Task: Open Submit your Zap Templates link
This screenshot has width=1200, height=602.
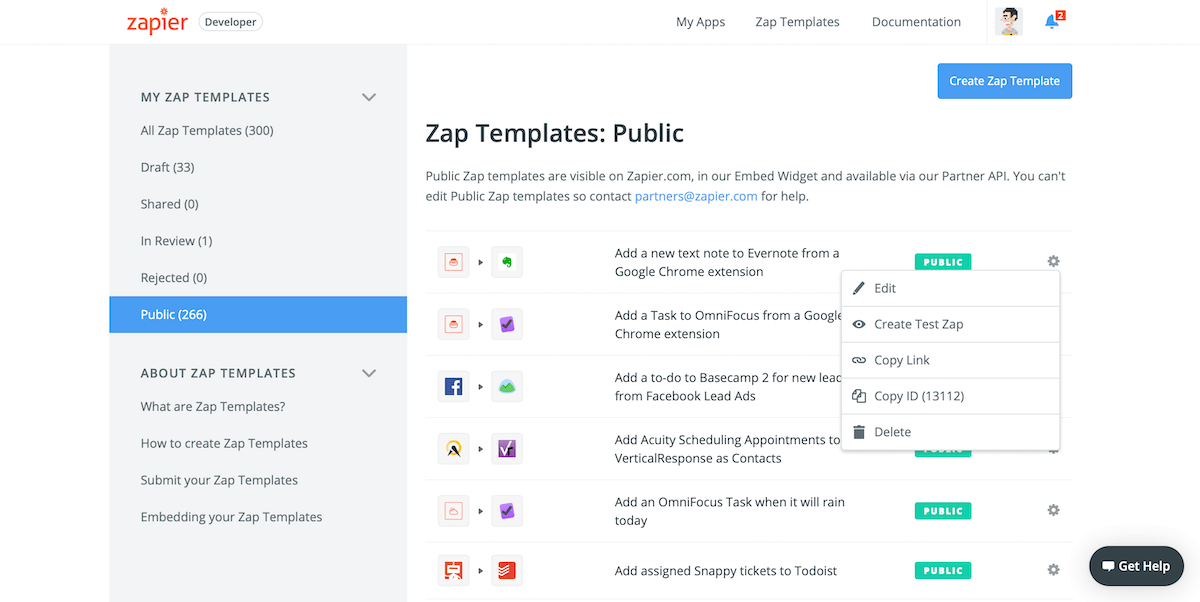Action: click(x=219, y=480)
